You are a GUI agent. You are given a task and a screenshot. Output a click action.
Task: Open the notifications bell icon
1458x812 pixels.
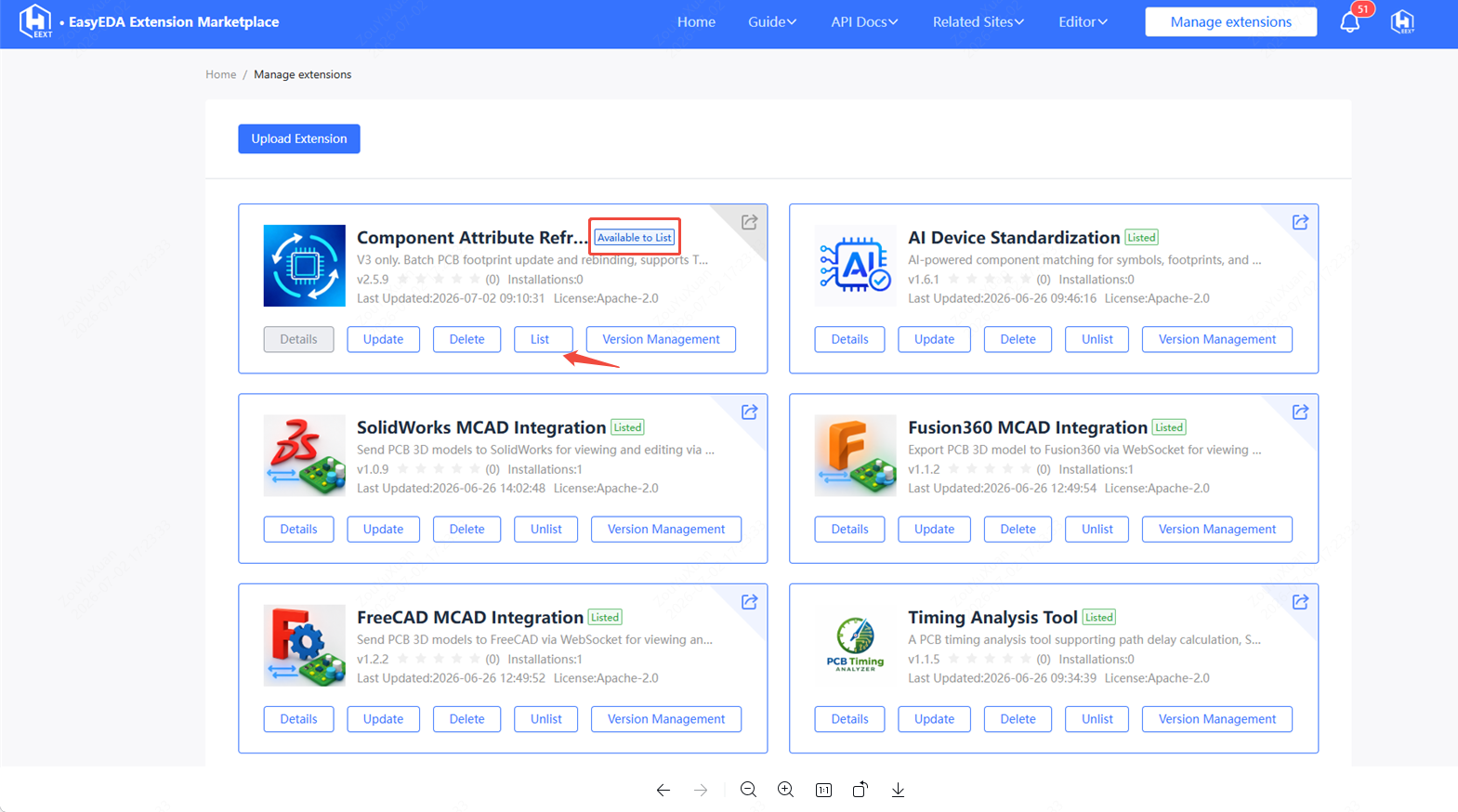tap(1350, 22)
